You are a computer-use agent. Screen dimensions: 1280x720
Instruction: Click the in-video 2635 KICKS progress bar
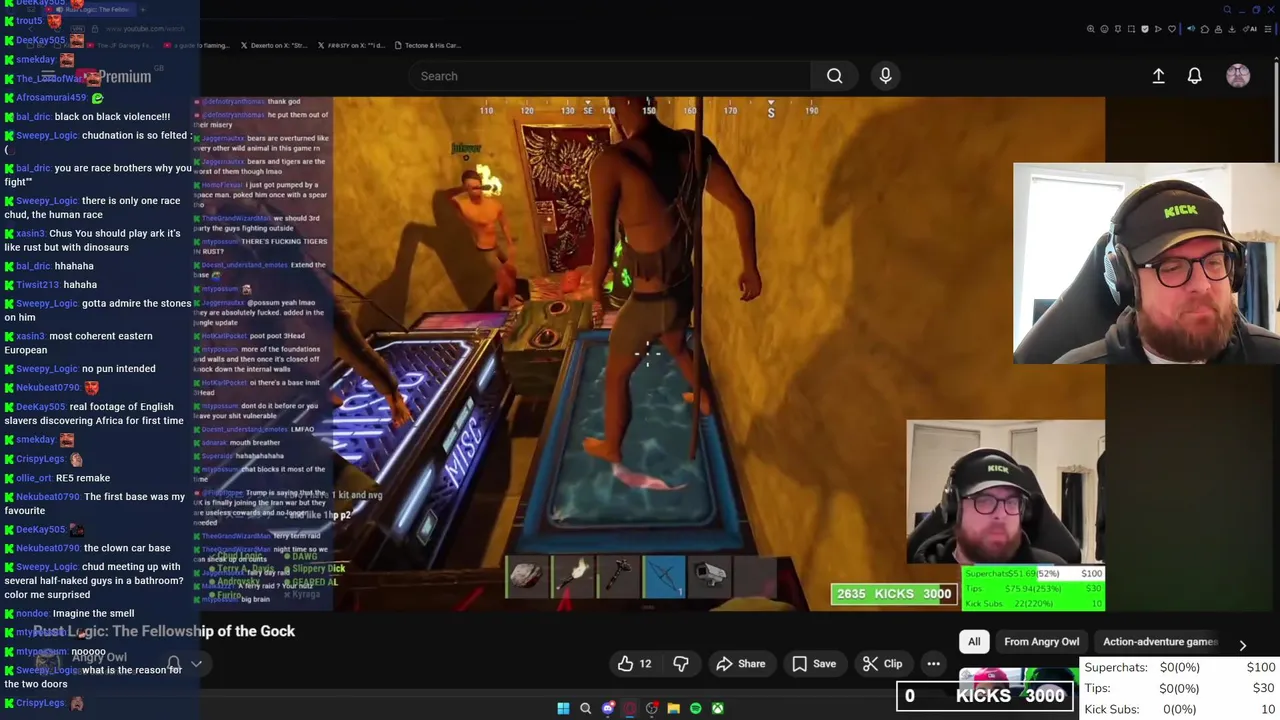point(893,594)
